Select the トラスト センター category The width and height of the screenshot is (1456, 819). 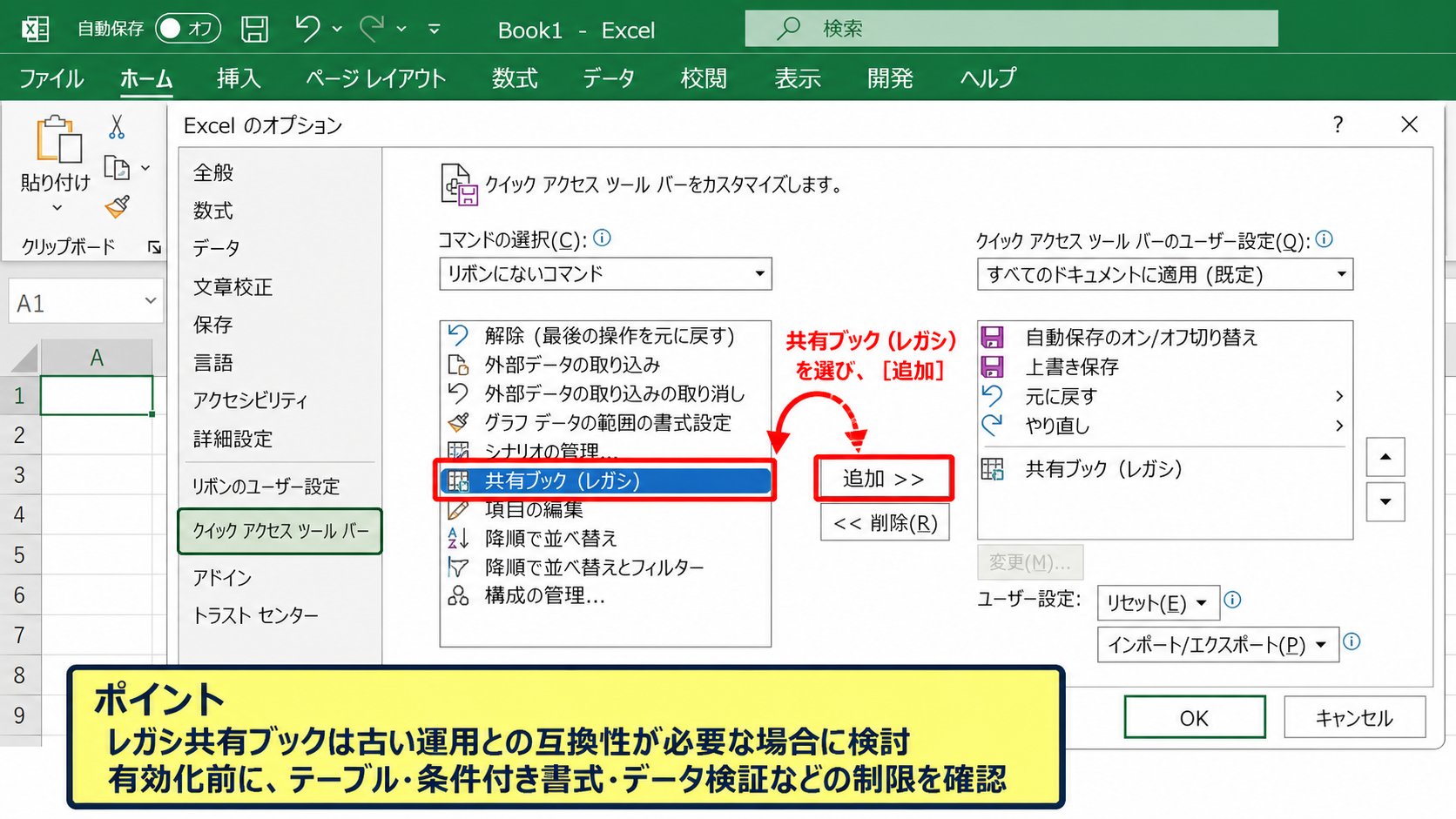pos(255,615)
